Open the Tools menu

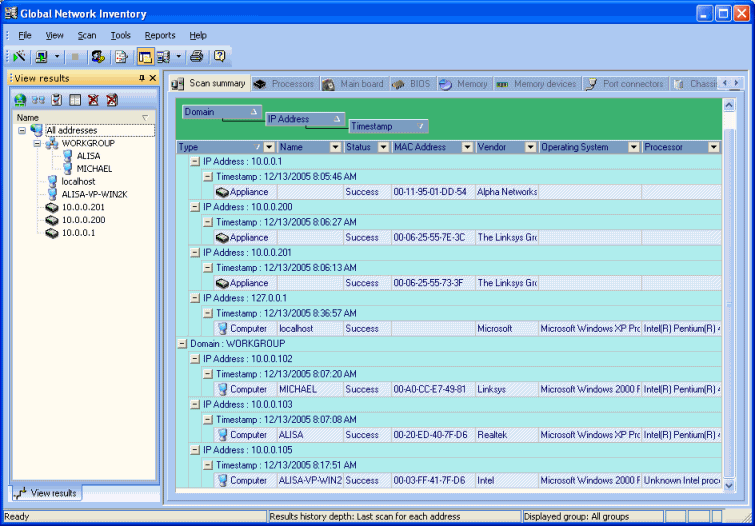coord(120,36)
